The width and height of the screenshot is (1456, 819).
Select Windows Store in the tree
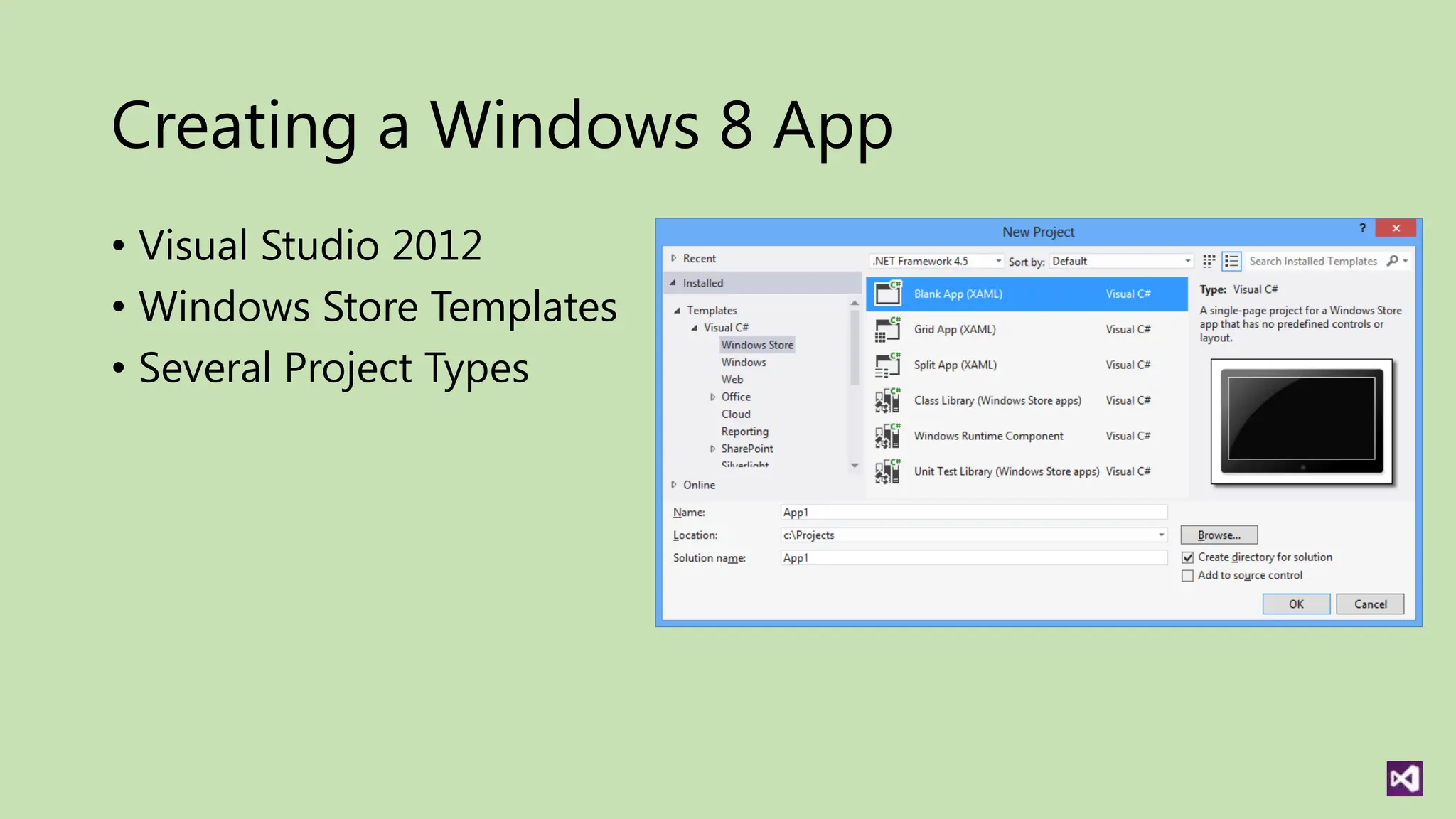click(757, 345)
